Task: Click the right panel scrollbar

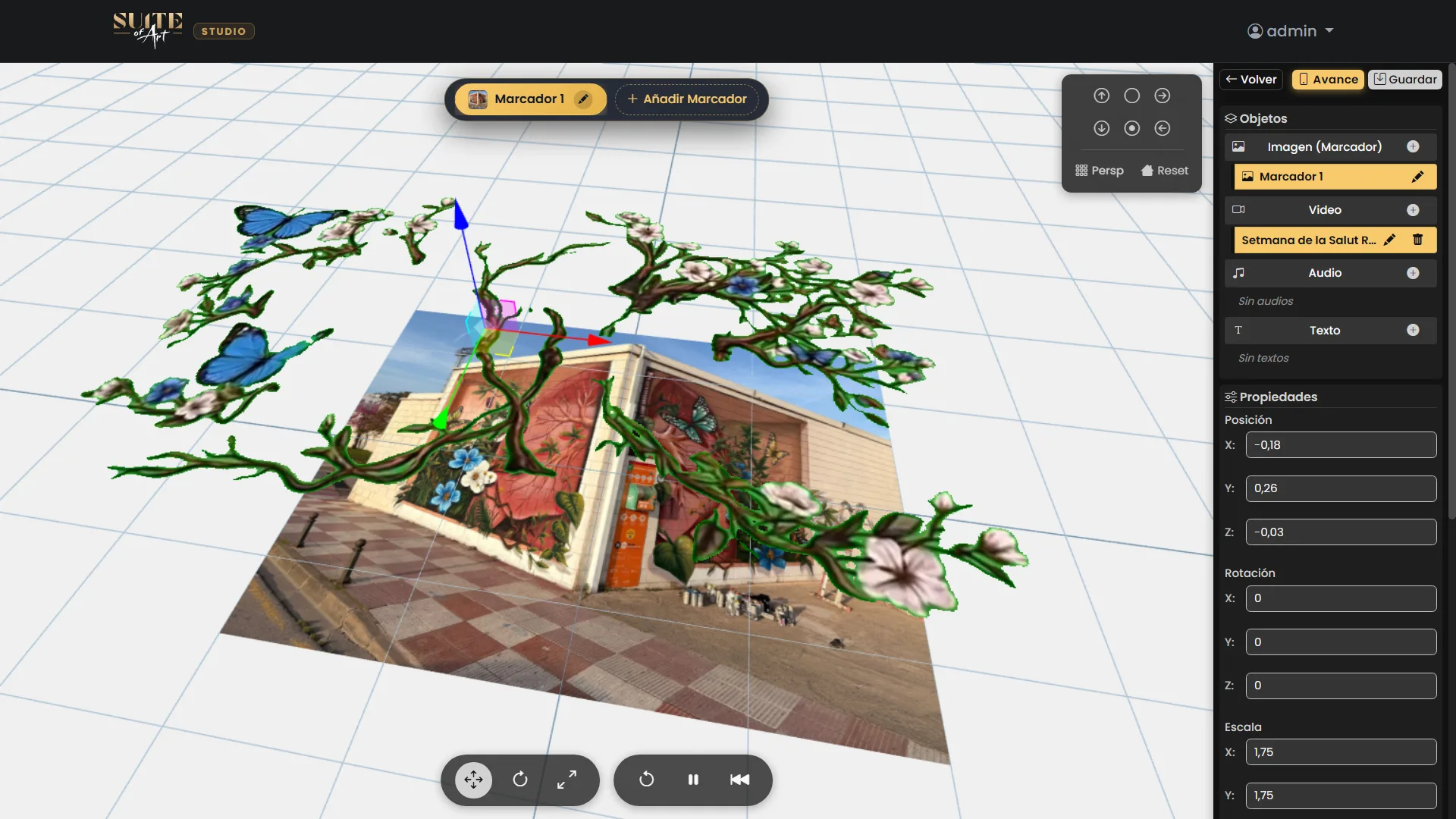Action: 1451,292
